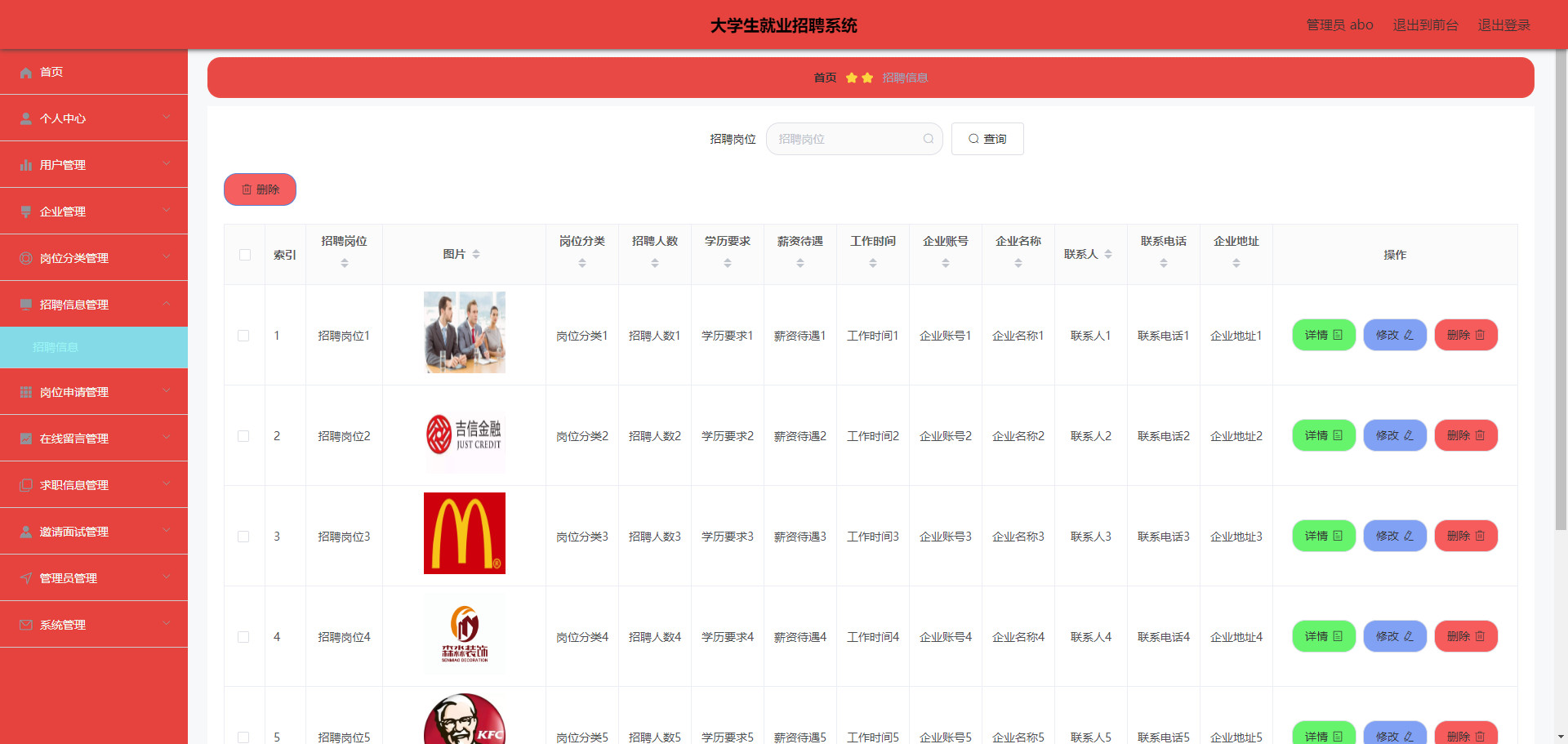
Task: Click the home icon beside 首页 in sidebar
Action: point(26,72)
